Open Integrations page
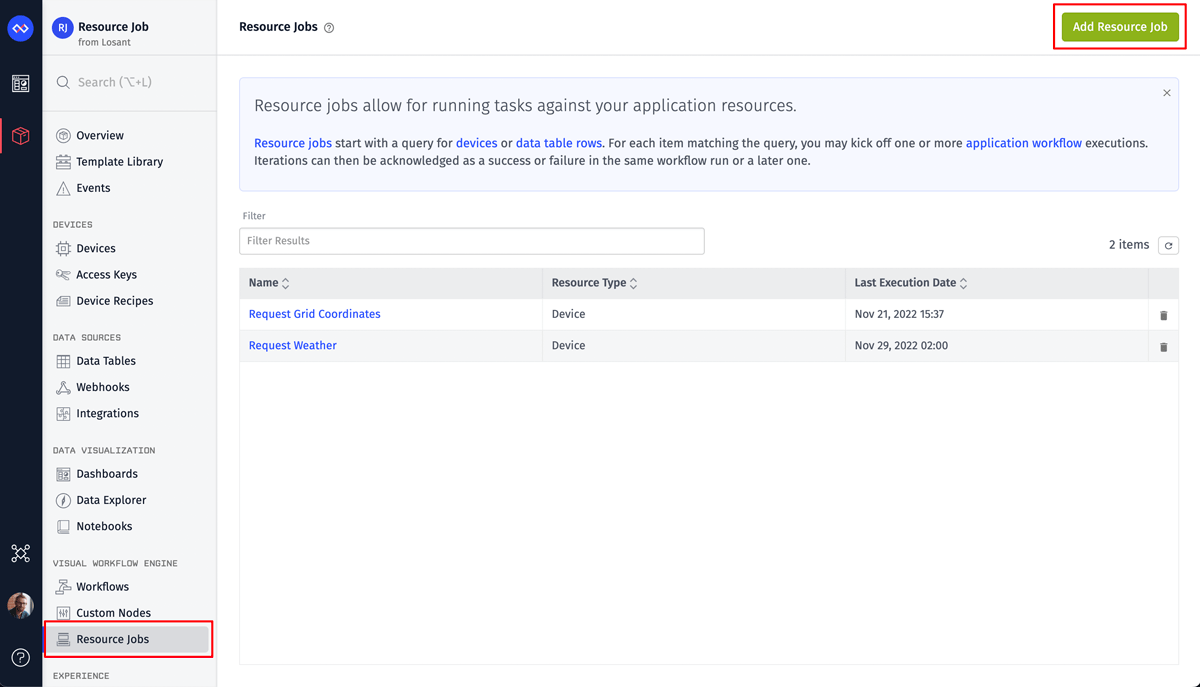 (x=107, y=414)
